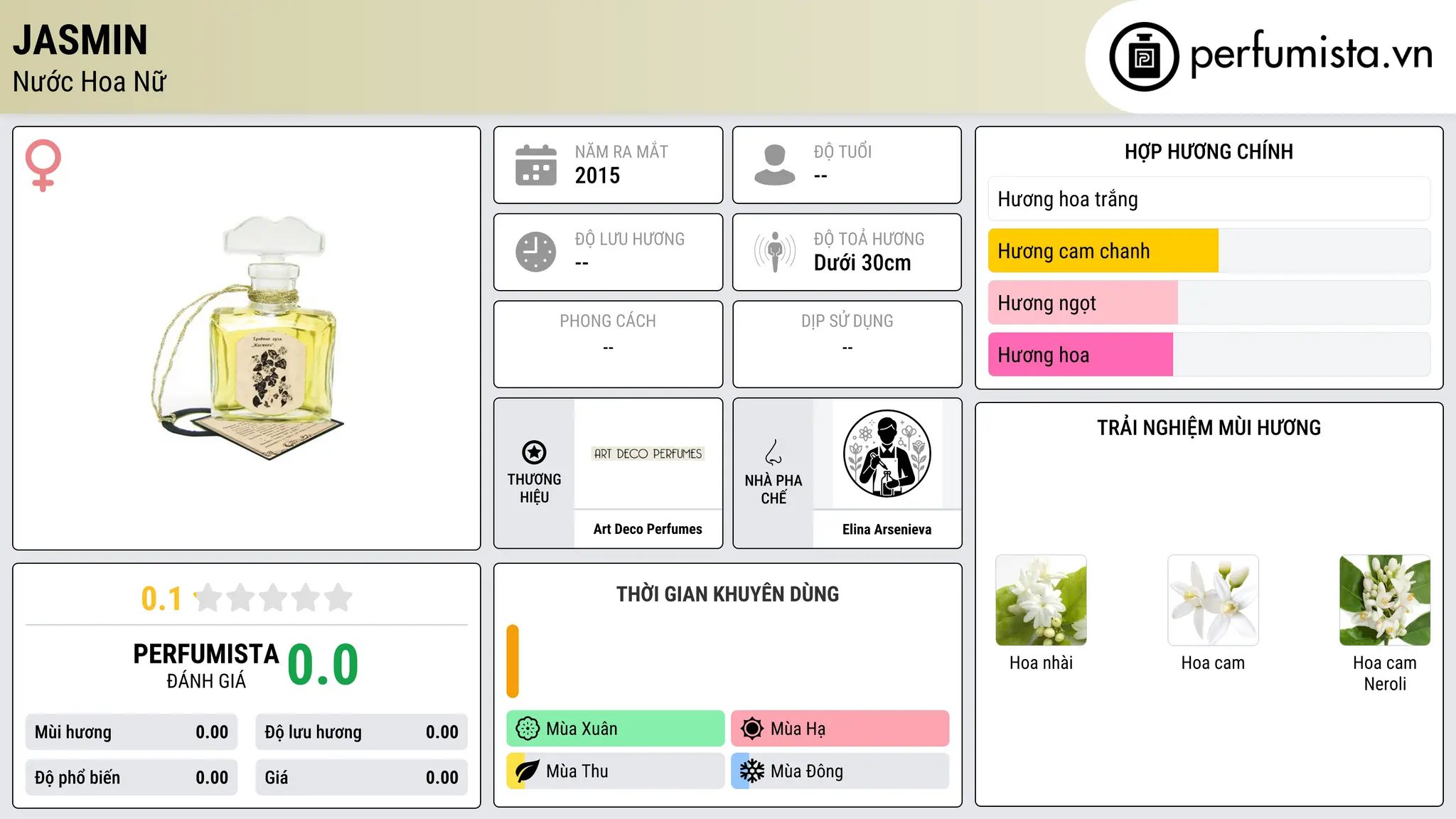The height and width of the screenshot is (819, 1456).
Task: Click the Mùi hương score row
Action: (x=132, y=732)
